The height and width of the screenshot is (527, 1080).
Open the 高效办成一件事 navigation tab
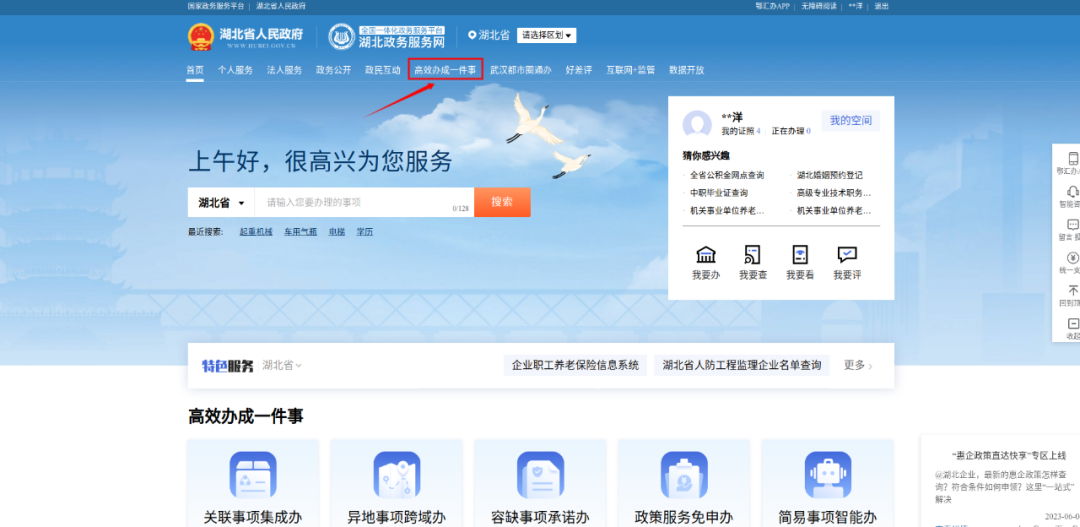click(x=445, y=70)
